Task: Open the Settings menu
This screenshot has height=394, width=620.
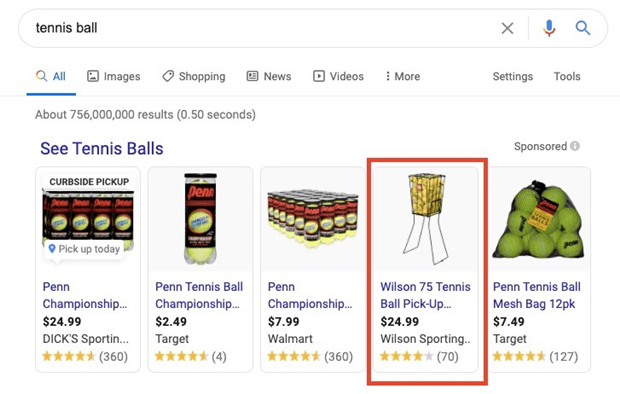Action: (x=512, y=76)
